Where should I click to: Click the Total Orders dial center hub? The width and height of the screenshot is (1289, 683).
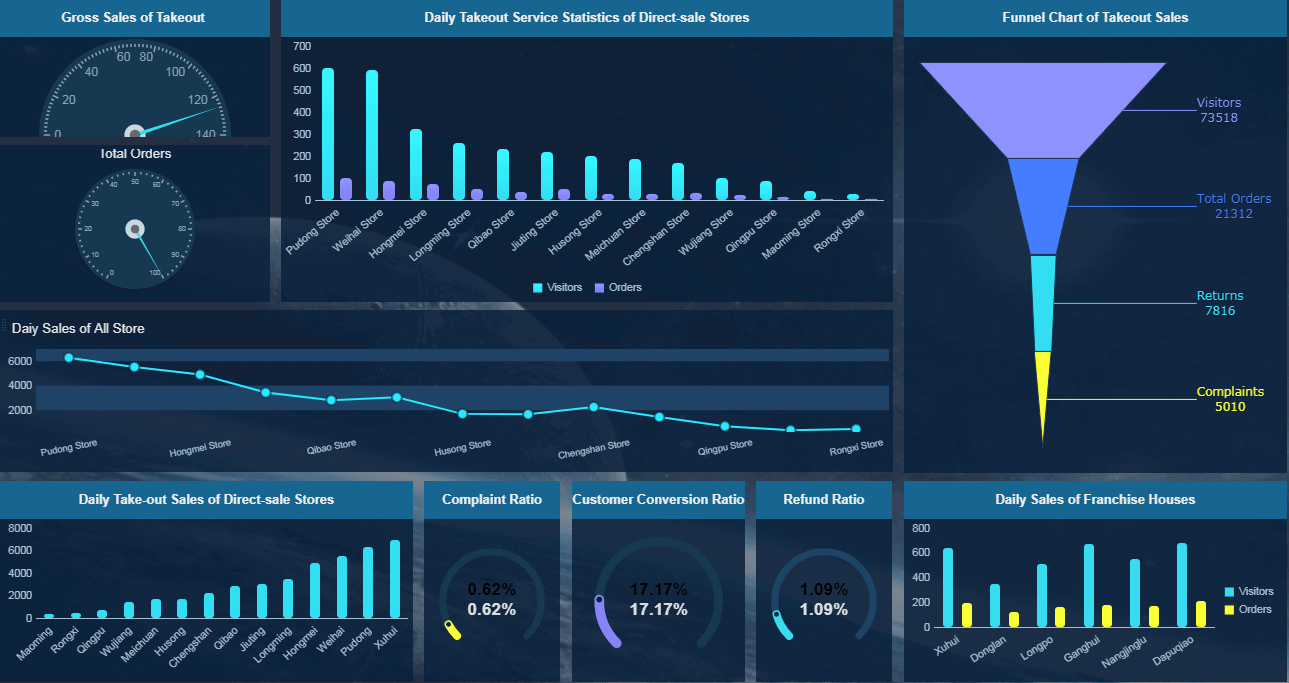tap(135, 230)
